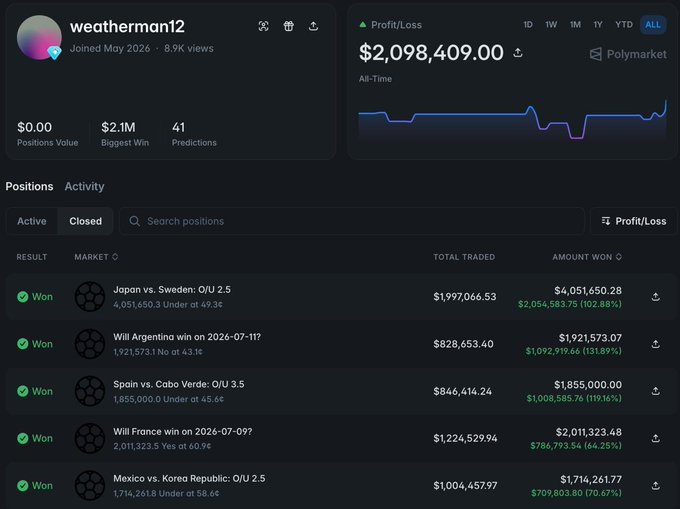The image size is (680, 509).
Task: Click soccer ball icon for Argentina market
Action: pos(90,344)
